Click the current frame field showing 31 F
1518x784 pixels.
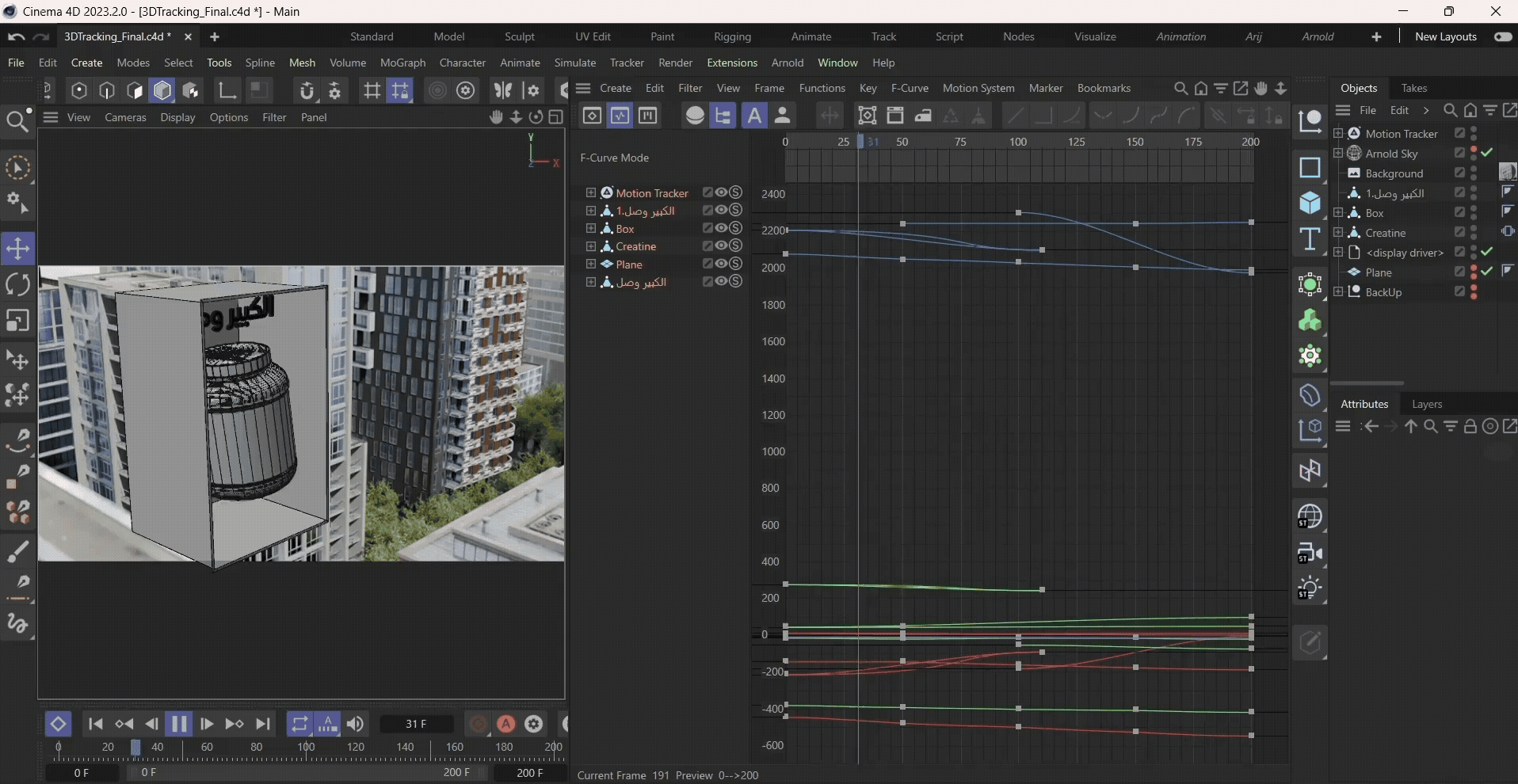pos(416,724)
